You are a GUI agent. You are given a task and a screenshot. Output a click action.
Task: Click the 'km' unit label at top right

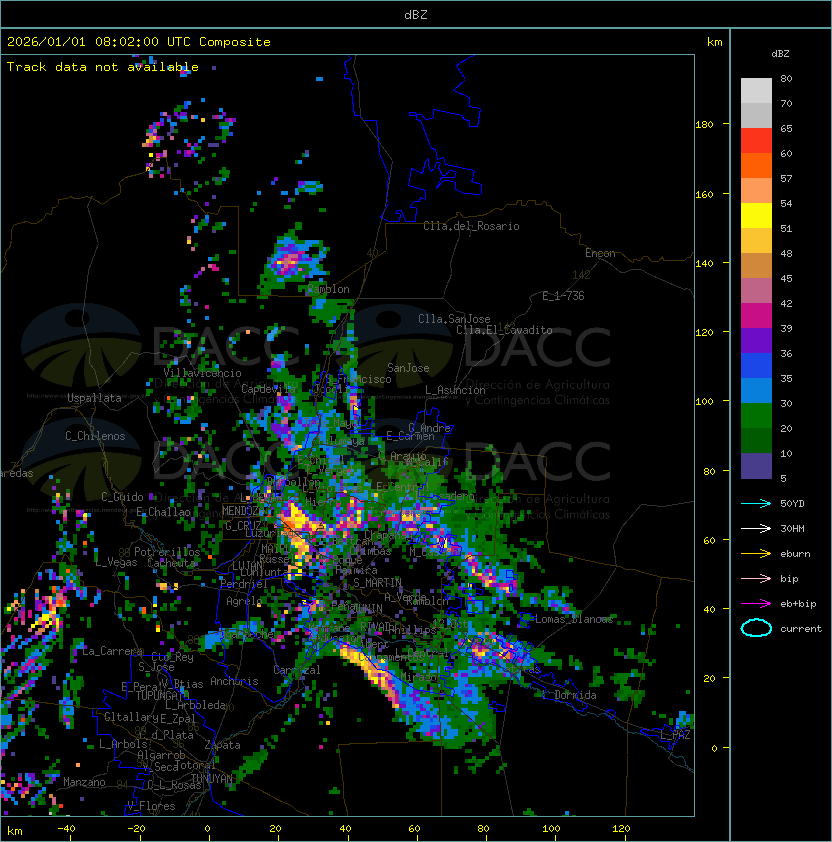(x=714, y=42)
